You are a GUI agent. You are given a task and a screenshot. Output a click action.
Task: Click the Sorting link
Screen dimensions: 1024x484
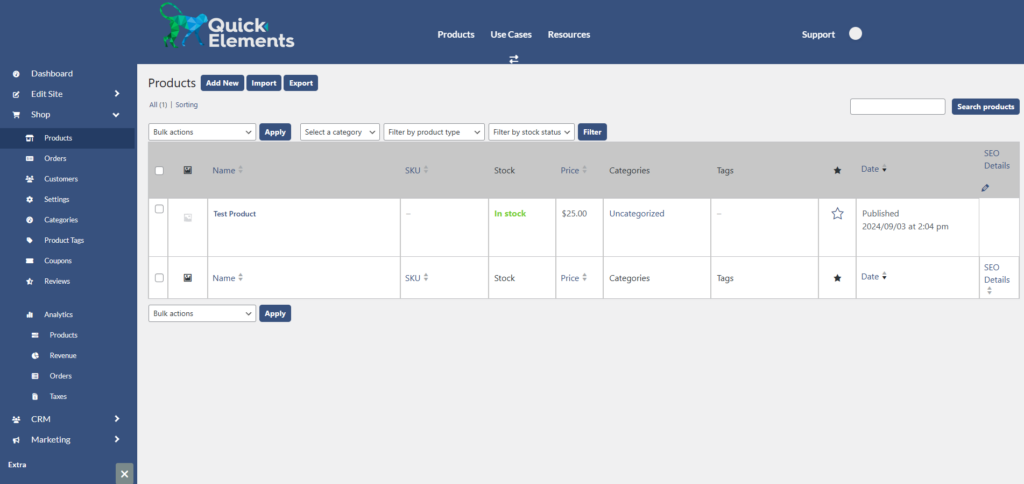tap(187, 105)
